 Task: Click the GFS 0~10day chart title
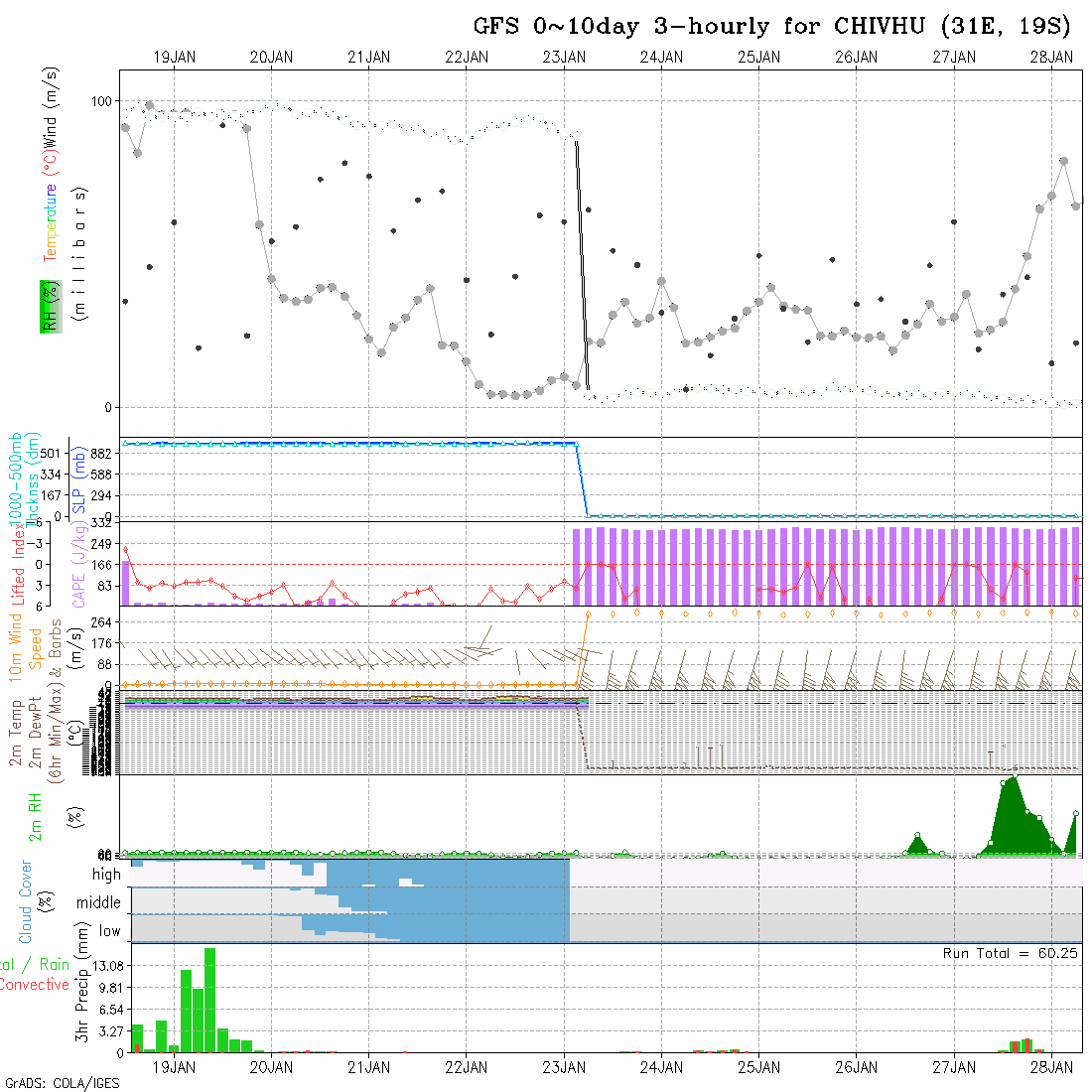tap(771, 26)
